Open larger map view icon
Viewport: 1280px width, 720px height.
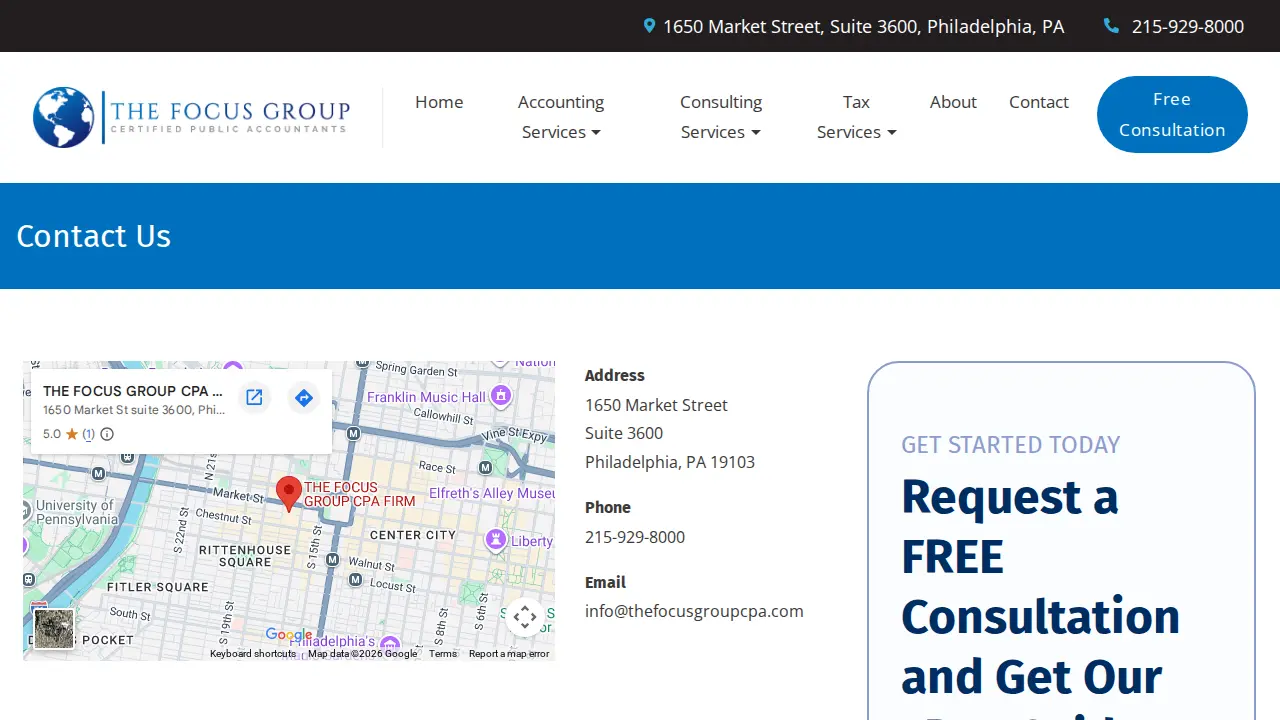(254, 398)
